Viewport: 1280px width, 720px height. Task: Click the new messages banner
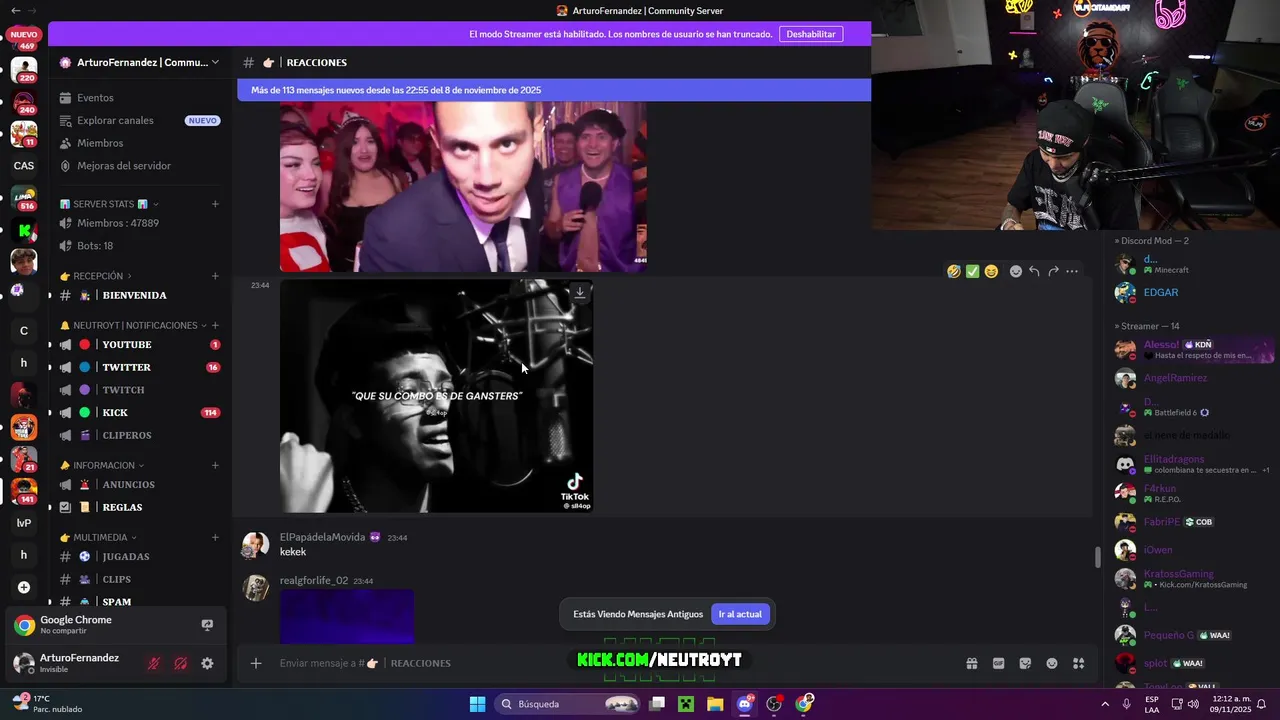pyautogui.click(x=554, y=90)
